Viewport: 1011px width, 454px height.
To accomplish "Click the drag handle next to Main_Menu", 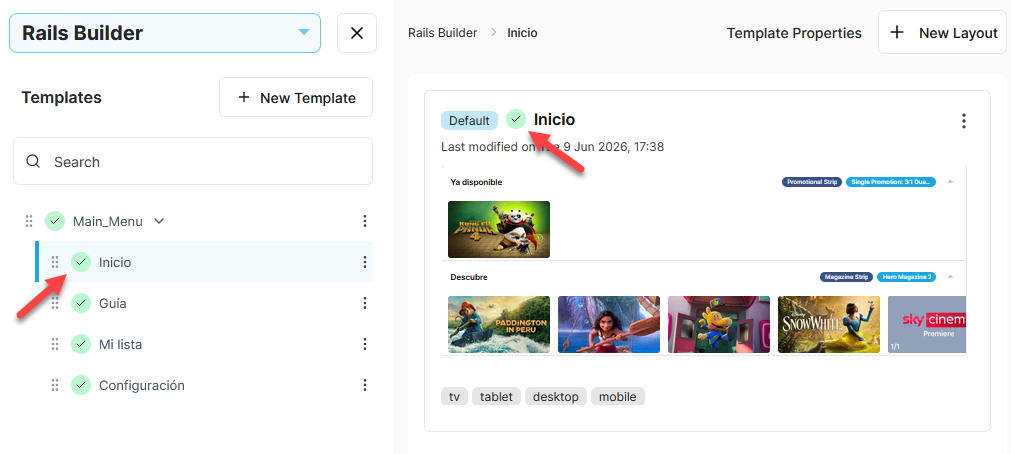I will coord(29,221).
